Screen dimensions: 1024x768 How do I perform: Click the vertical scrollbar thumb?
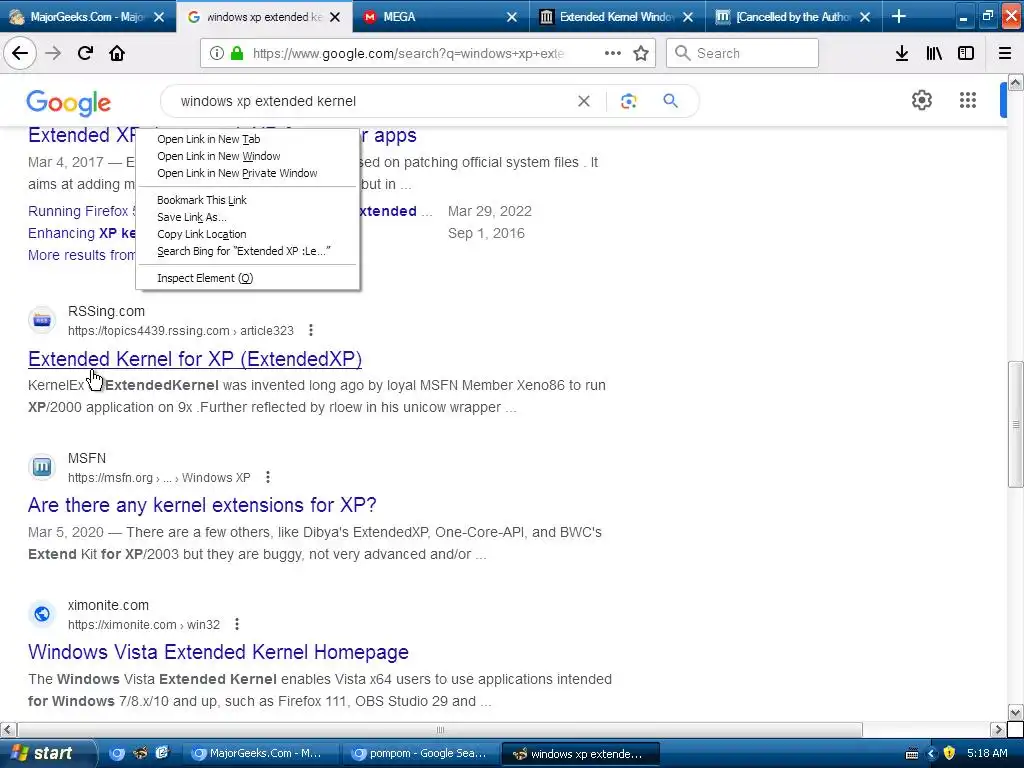pyautogui.click(x=1015, y=424)
